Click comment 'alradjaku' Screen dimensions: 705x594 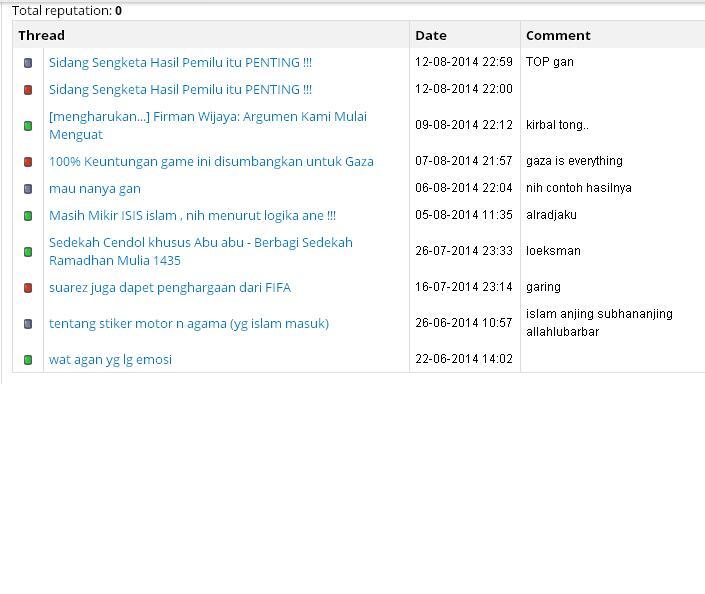[551, 215]
